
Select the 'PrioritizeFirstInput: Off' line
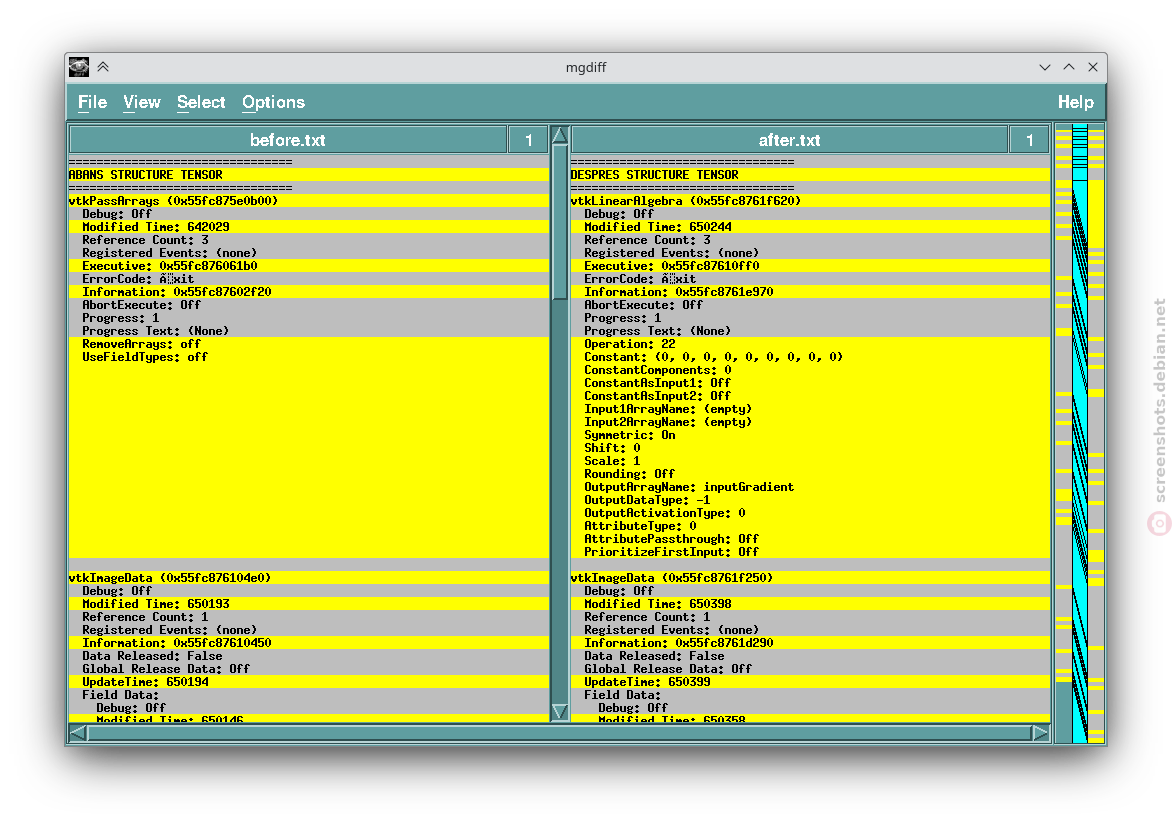click(810, 552)
